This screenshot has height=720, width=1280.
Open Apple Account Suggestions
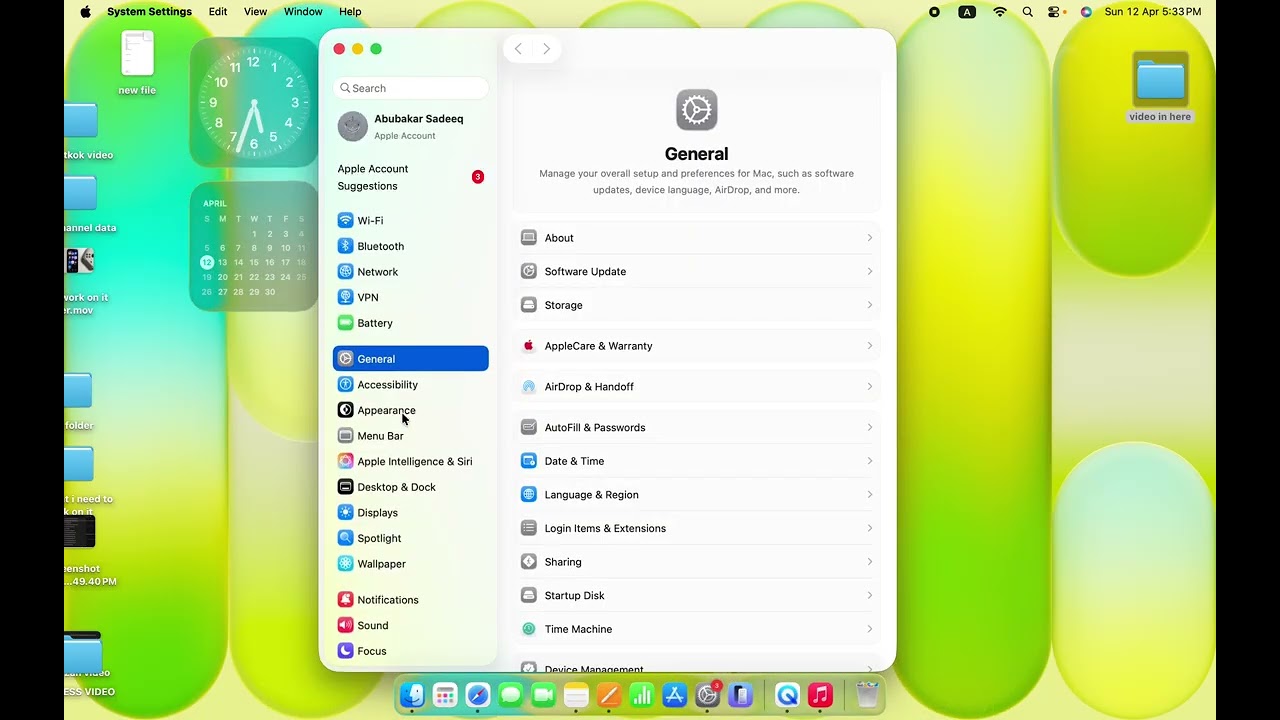[410, 177]
